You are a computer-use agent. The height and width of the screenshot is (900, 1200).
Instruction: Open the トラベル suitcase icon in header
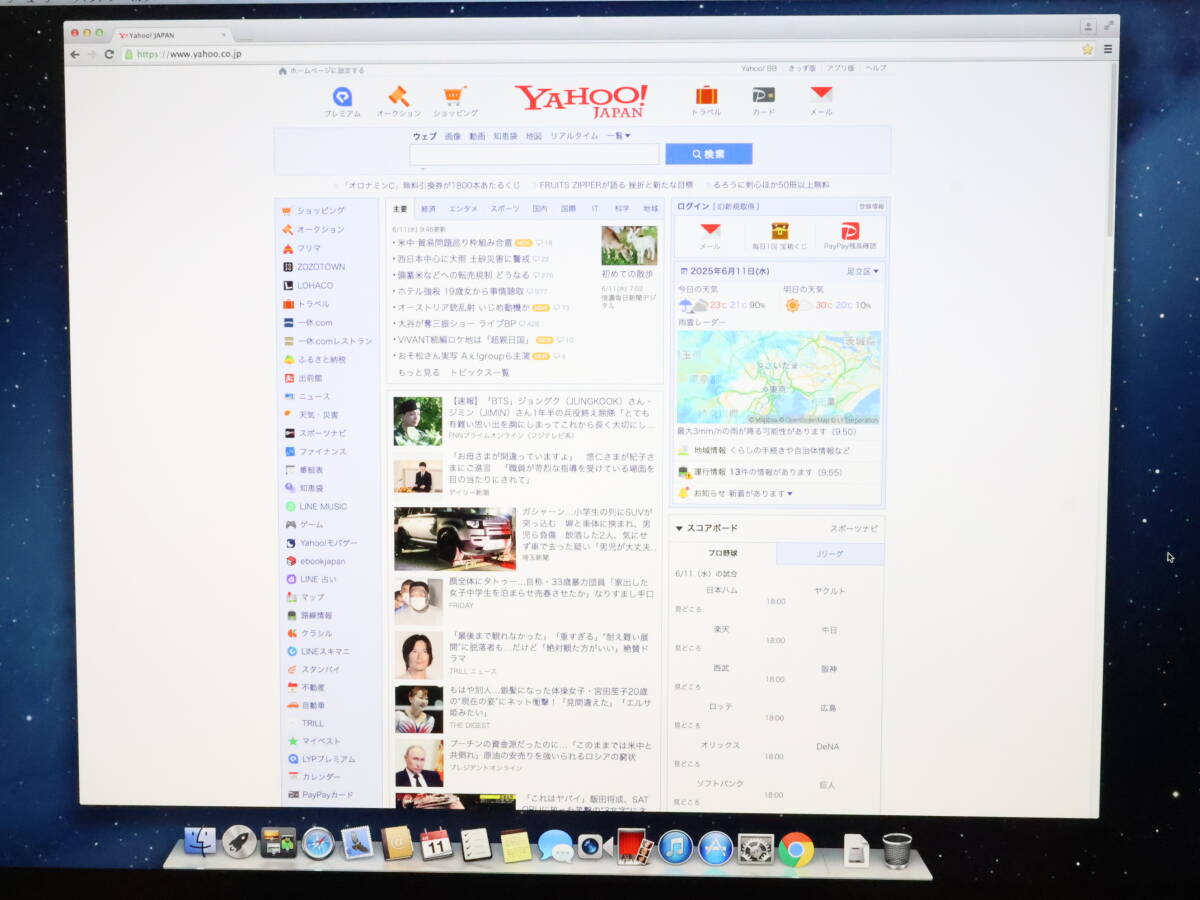pos(706,96)
